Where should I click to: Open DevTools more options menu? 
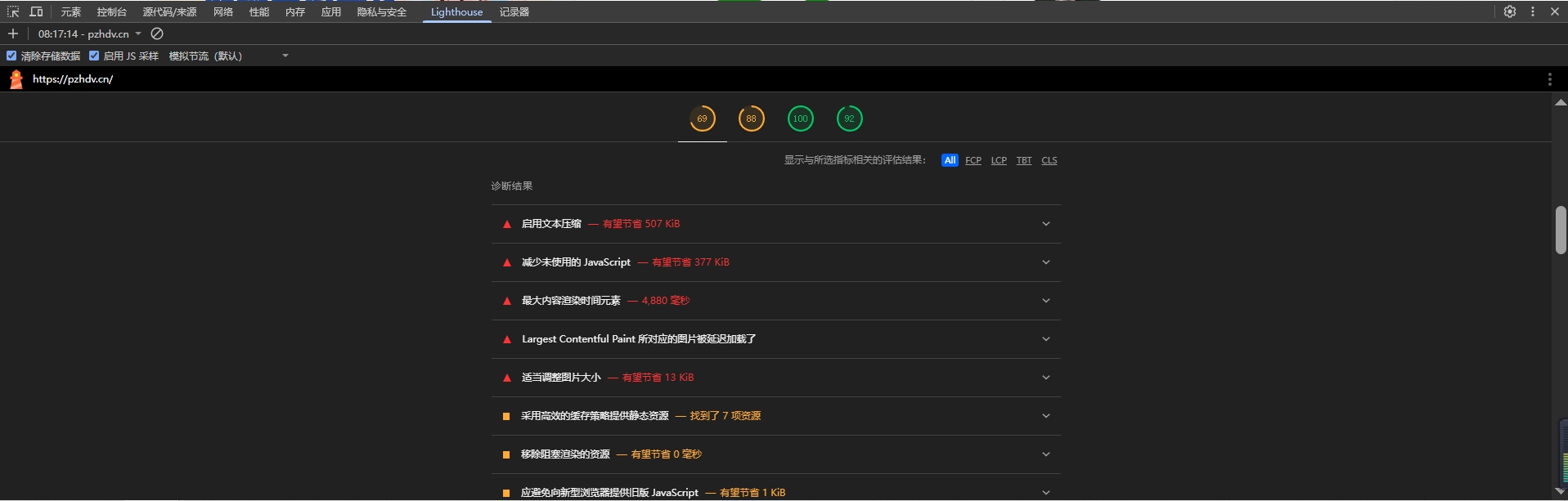click(1533, 11)
